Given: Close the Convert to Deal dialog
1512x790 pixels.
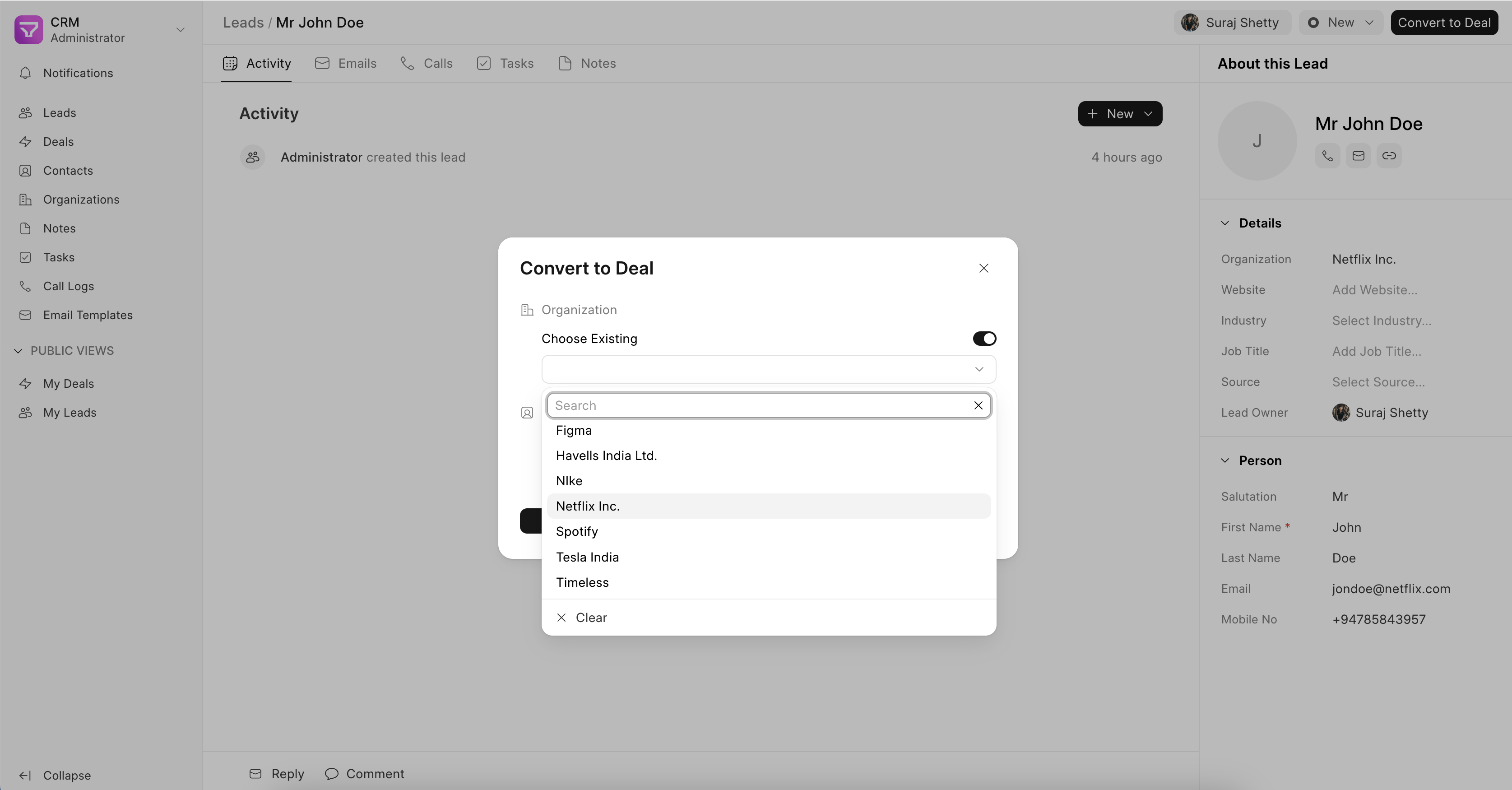Looking at the screenshot, I should [x=984, y=268].
